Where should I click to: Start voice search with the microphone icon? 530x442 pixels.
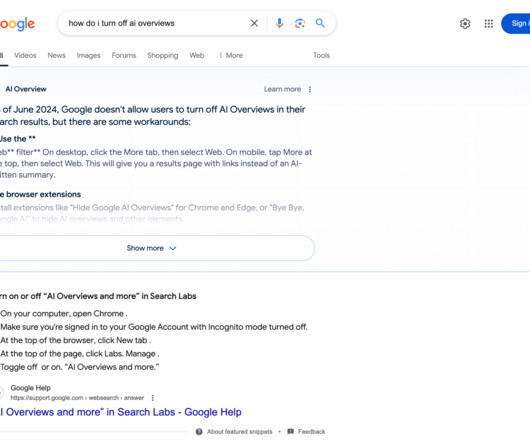click(x=279, y=23)
